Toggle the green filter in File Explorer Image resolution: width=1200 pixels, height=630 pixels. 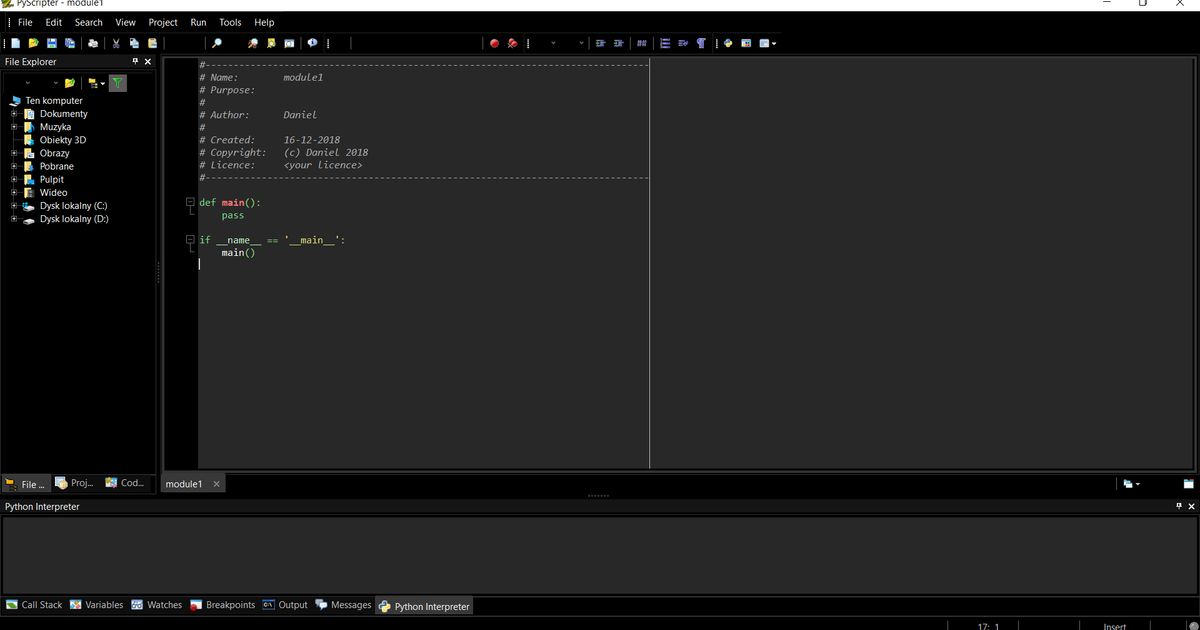117,82
